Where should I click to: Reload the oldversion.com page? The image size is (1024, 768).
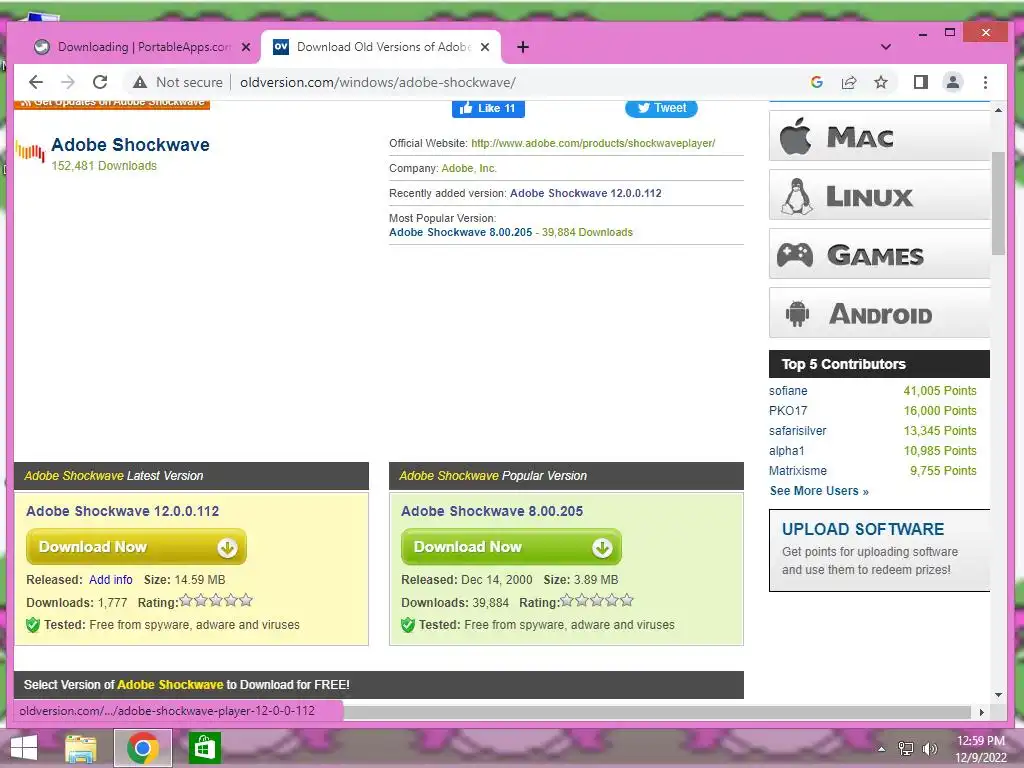click(100, 82)
